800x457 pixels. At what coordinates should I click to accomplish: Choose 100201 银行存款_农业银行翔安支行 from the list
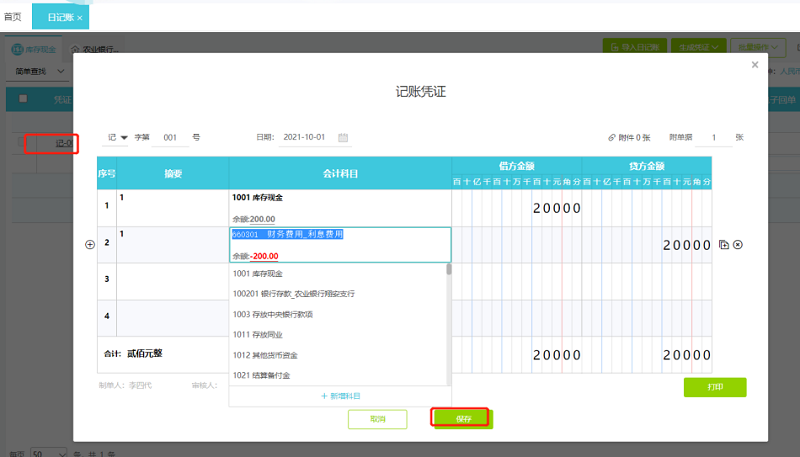293,294
